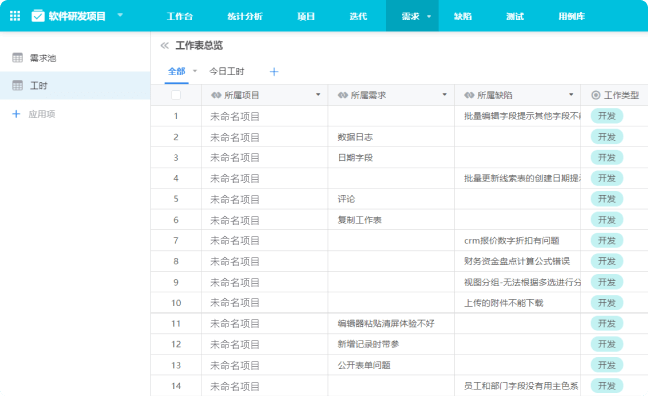
Task: Open the 所属缺陷 column dropdown arrow
Action: click(x=571, y=95)
